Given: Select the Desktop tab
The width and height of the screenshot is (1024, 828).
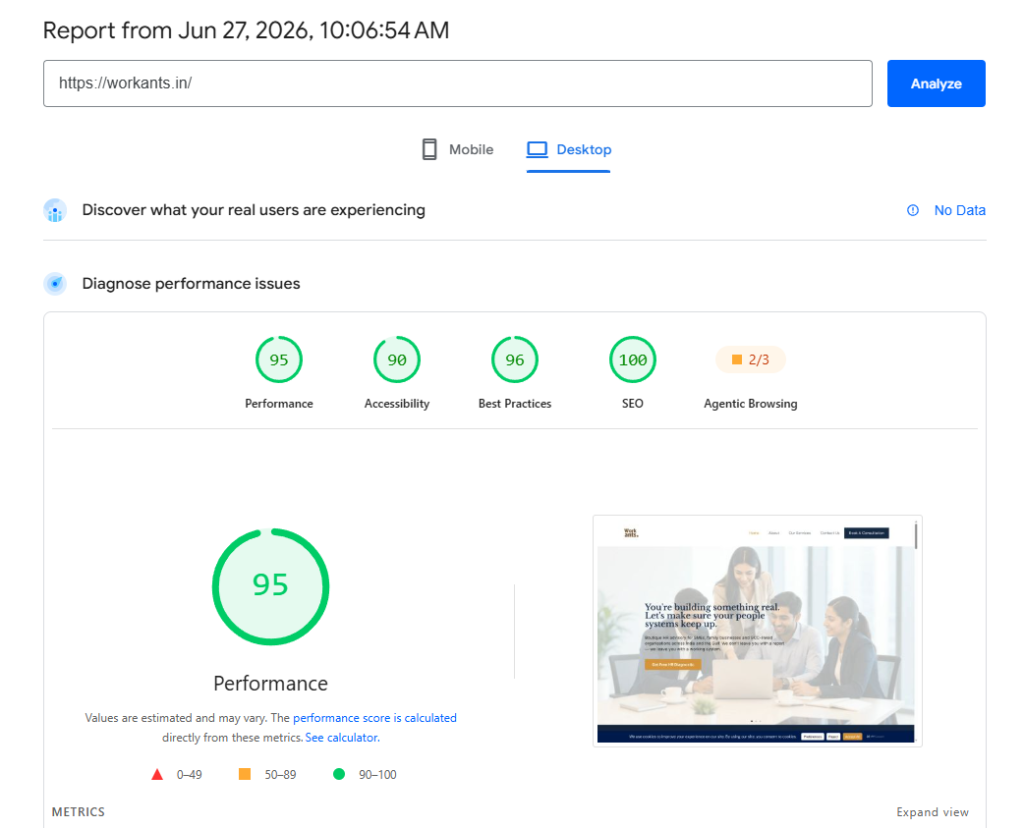Looking at the screenshot, I should pos(569,150).
